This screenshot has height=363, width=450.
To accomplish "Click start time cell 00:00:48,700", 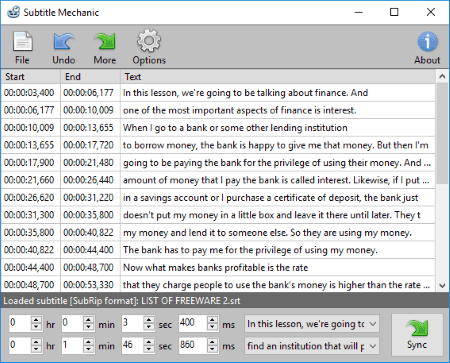I will click(x=29, y=285).
